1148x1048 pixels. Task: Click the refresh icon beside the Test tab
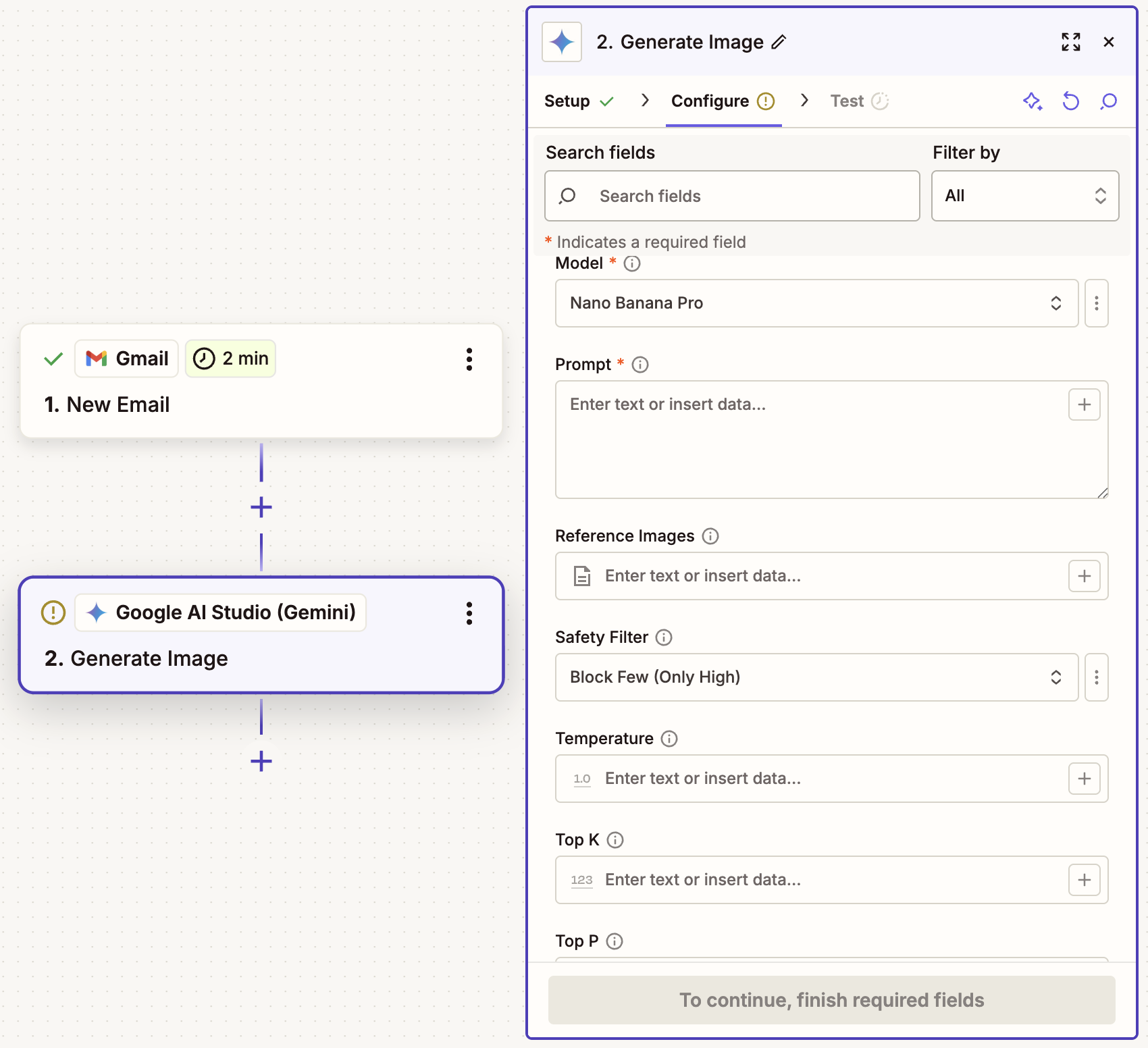tap(1070, 101)
